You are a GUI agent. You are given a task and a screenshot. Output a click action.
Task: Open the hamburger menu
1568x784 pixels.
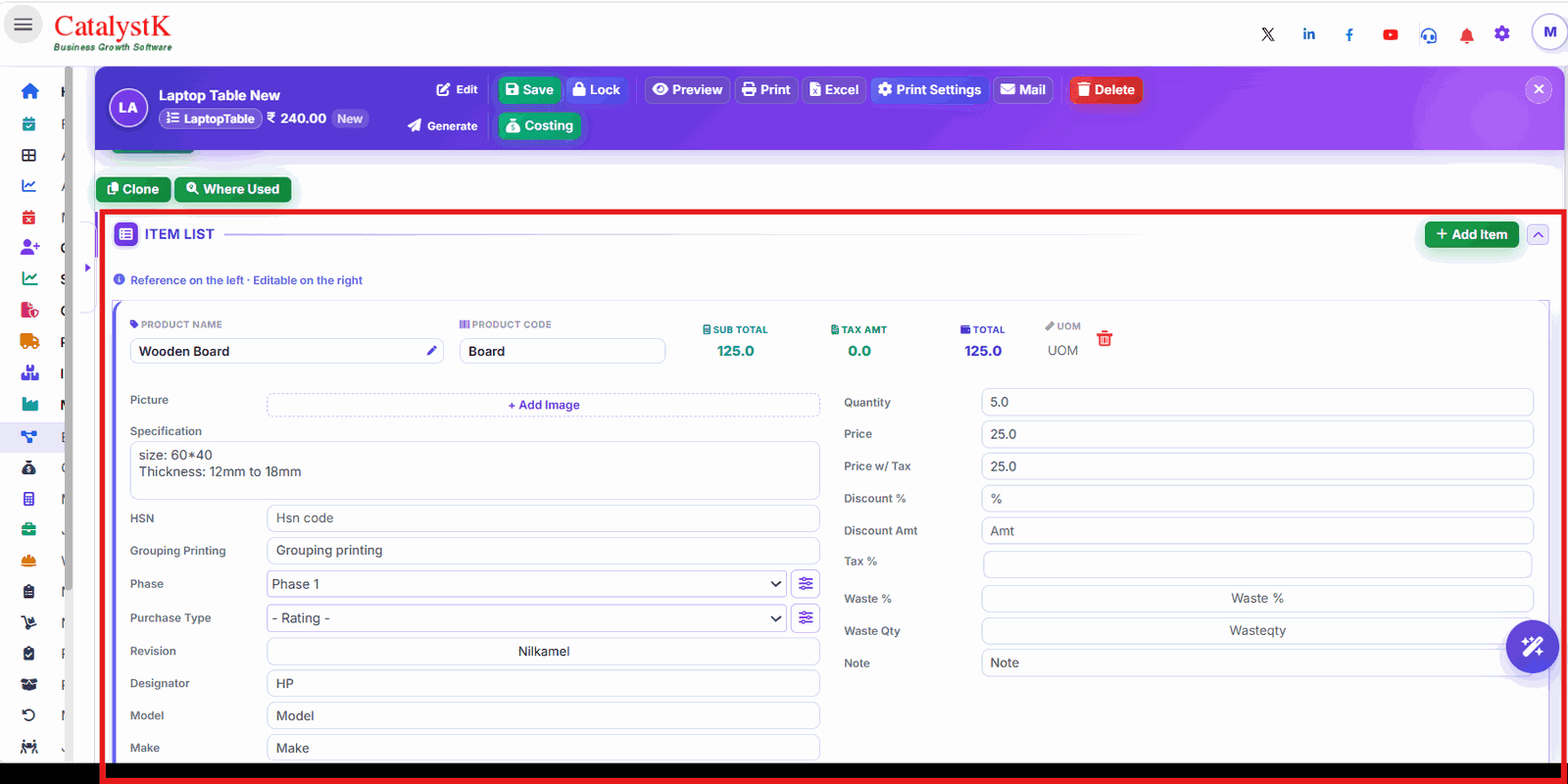[24, 24]
